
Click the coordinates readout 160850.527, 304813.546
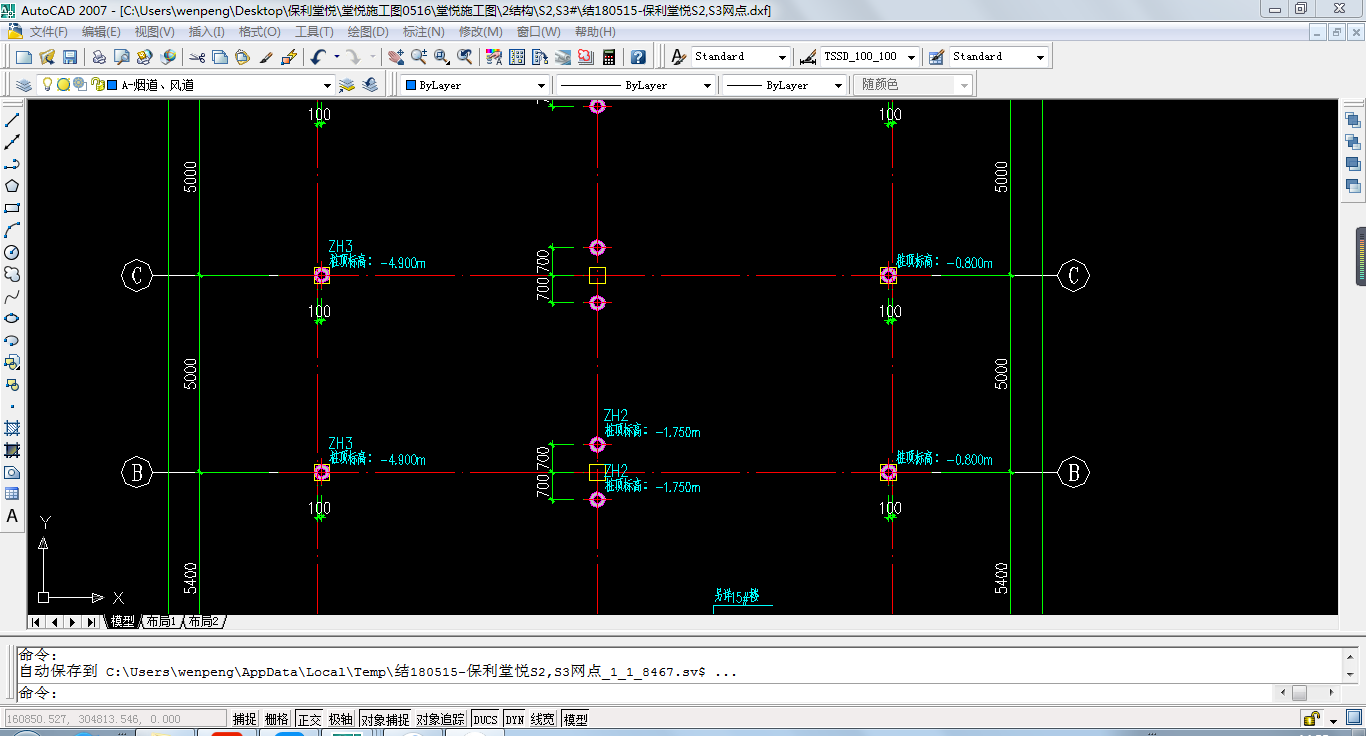click(115, 719)
